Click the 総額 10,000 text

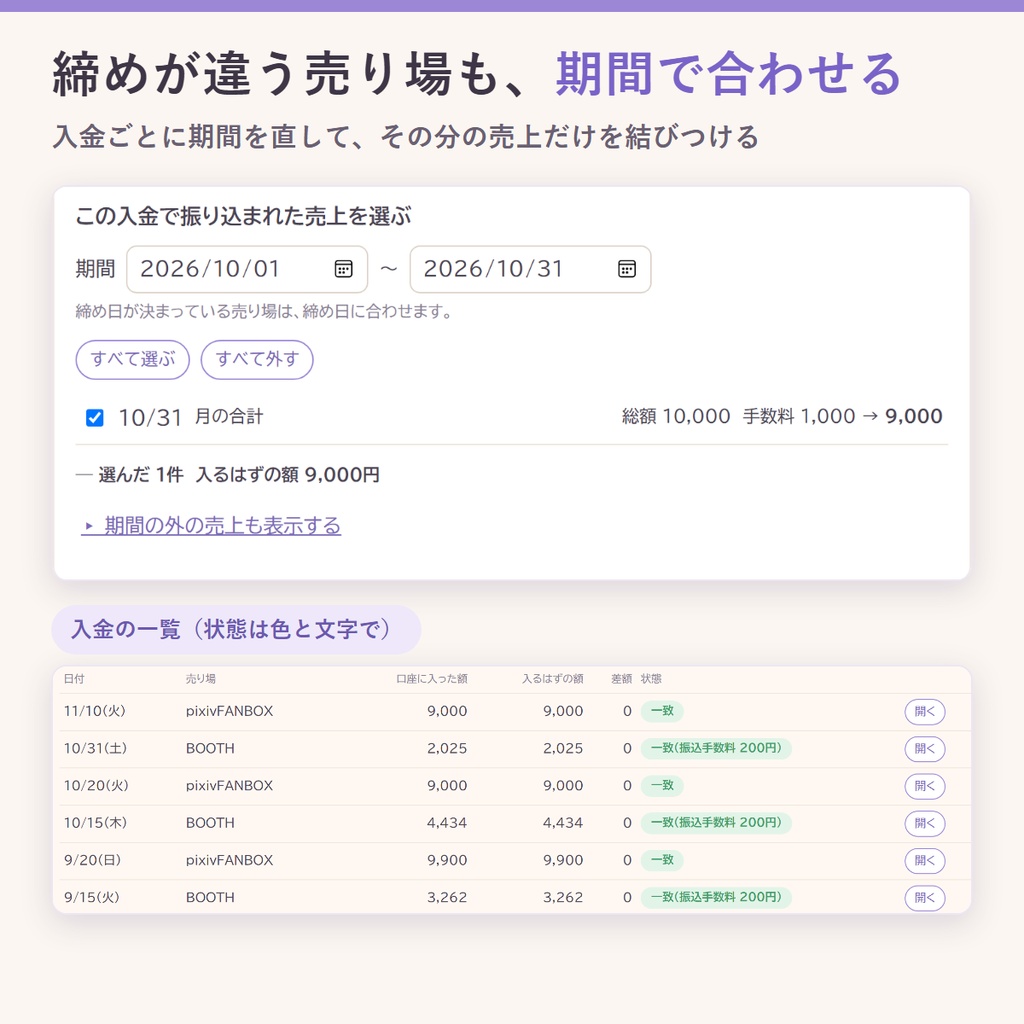[x=676, y=416]
